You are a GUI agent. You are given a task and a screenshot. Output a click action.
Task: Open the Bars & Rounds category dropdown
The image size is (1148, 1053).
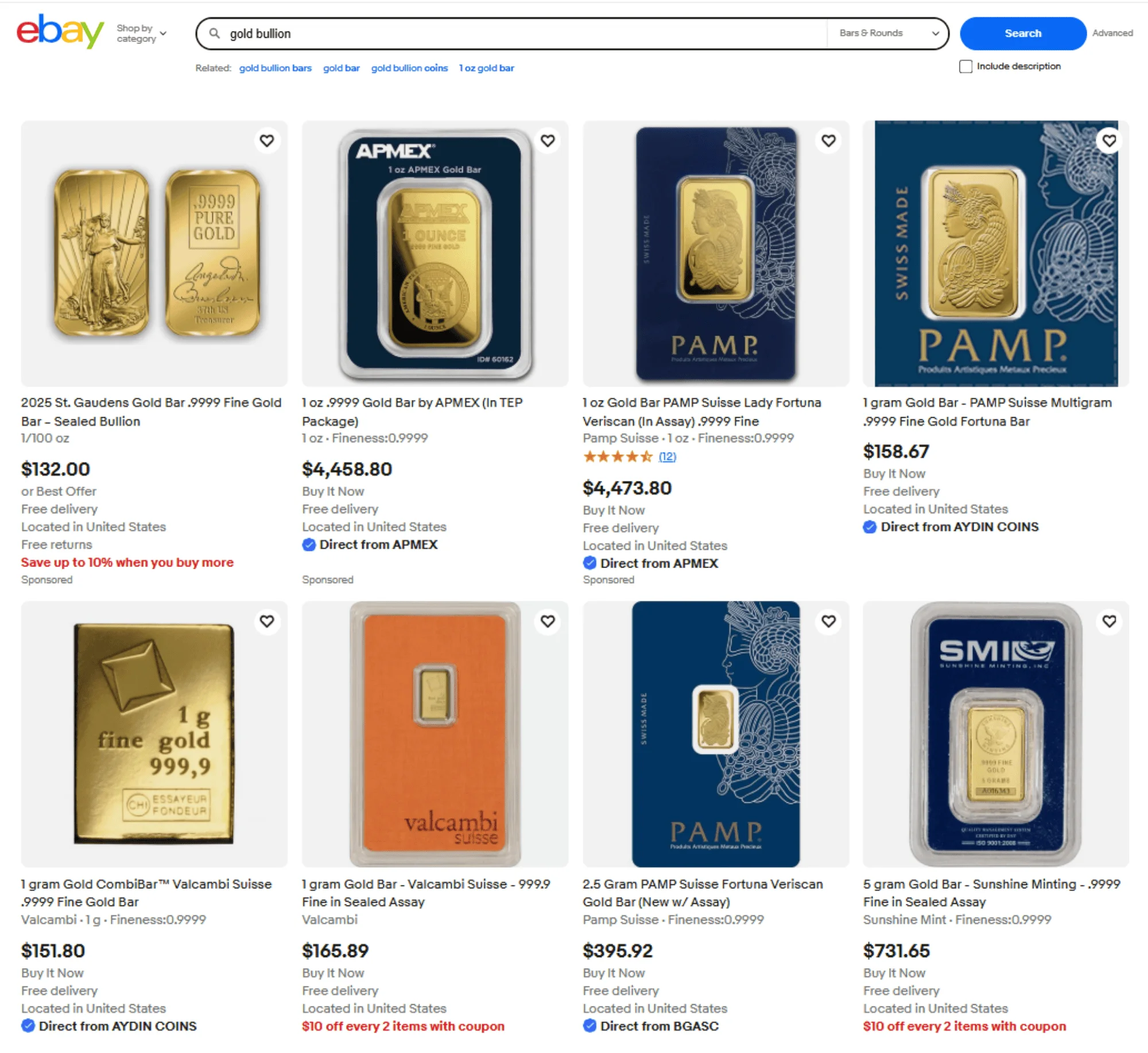click(x=887, y=33)
